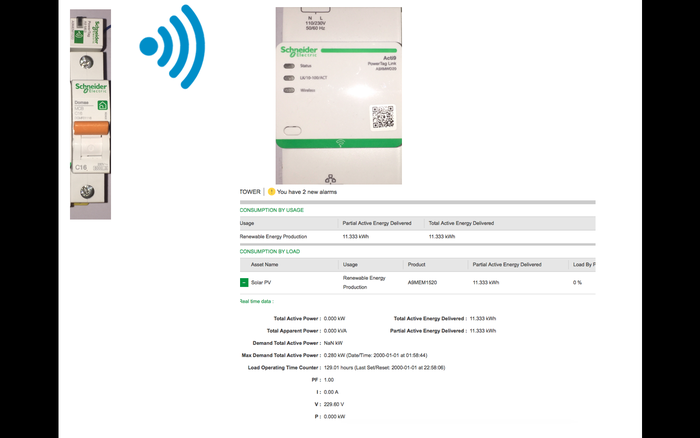
Task: Click the TOWER label
Action: pos(250,192)
